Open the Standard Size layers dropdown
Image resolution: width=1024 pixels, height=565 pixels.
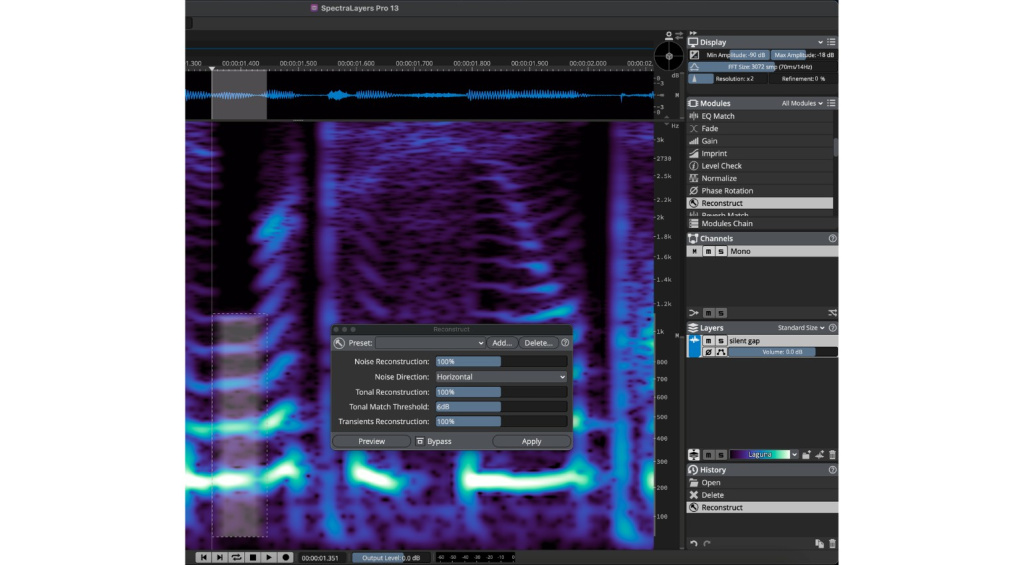tap(801, 328)
